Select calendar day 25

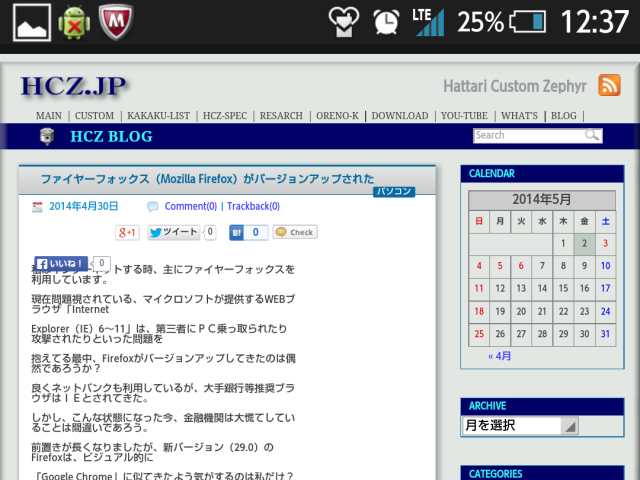click(x=479, y=334)
